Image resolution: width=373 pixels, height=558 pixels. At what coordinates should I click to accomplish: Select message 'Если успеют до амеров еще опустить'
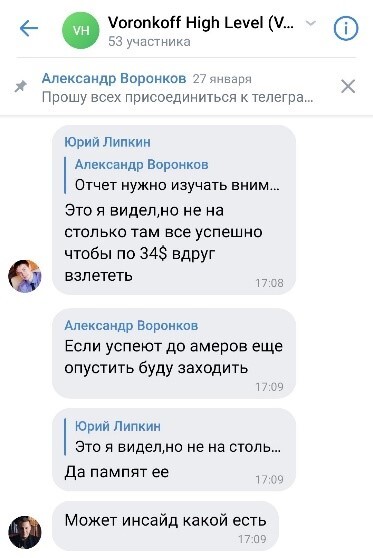174,353
